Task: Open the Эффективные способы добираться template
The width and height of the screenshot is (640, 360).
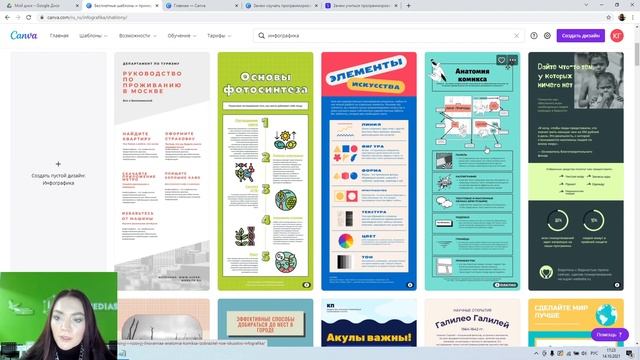Action: pos(265,322)
